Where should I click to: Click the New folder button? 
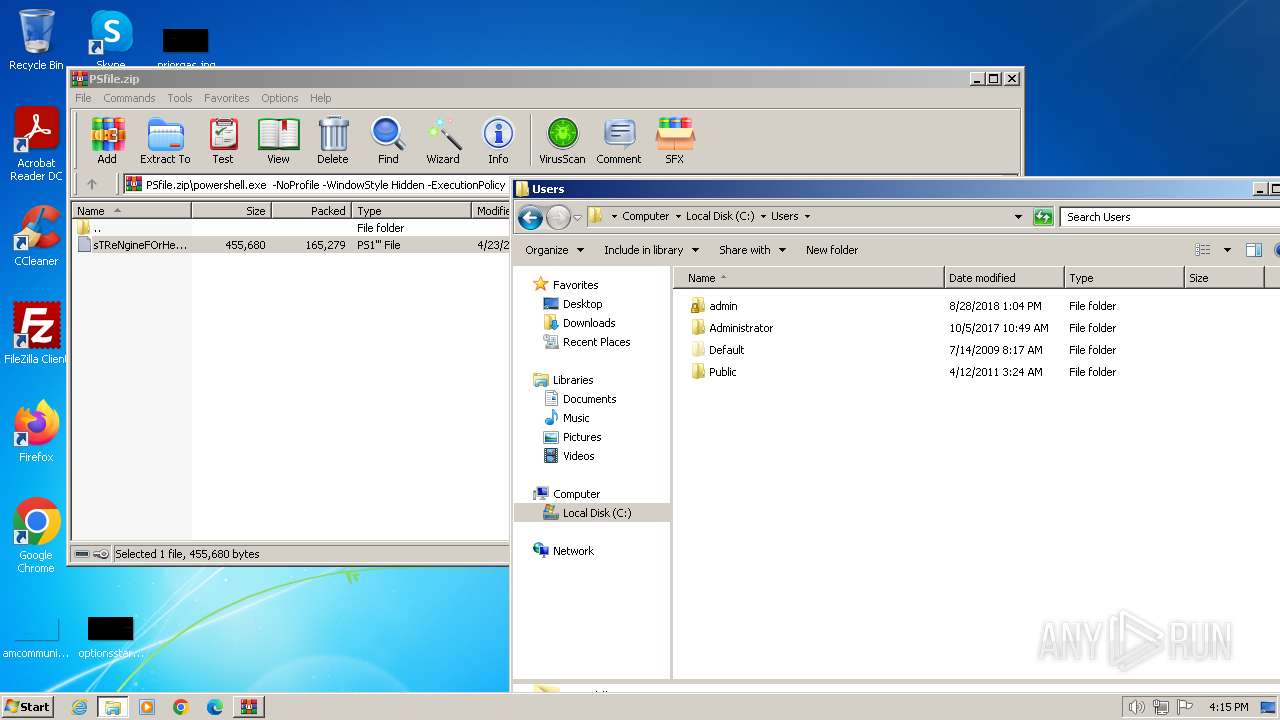coord(832,250)
